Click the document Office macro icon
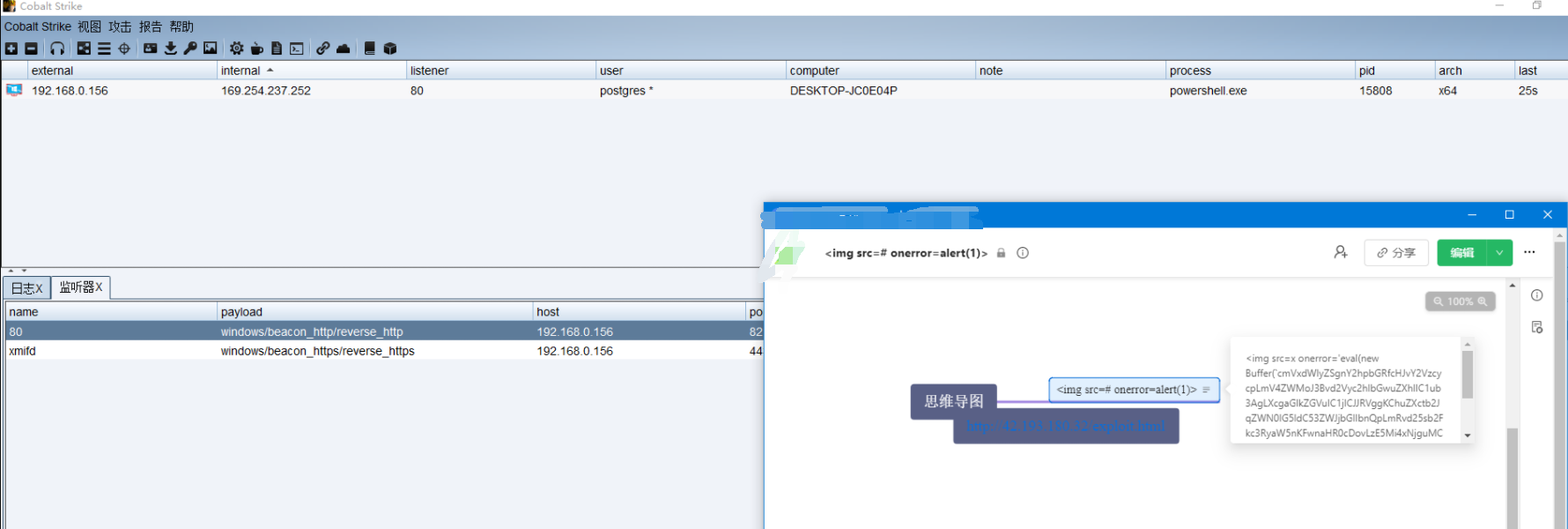 pyautogui.click(x=277, y=48)
